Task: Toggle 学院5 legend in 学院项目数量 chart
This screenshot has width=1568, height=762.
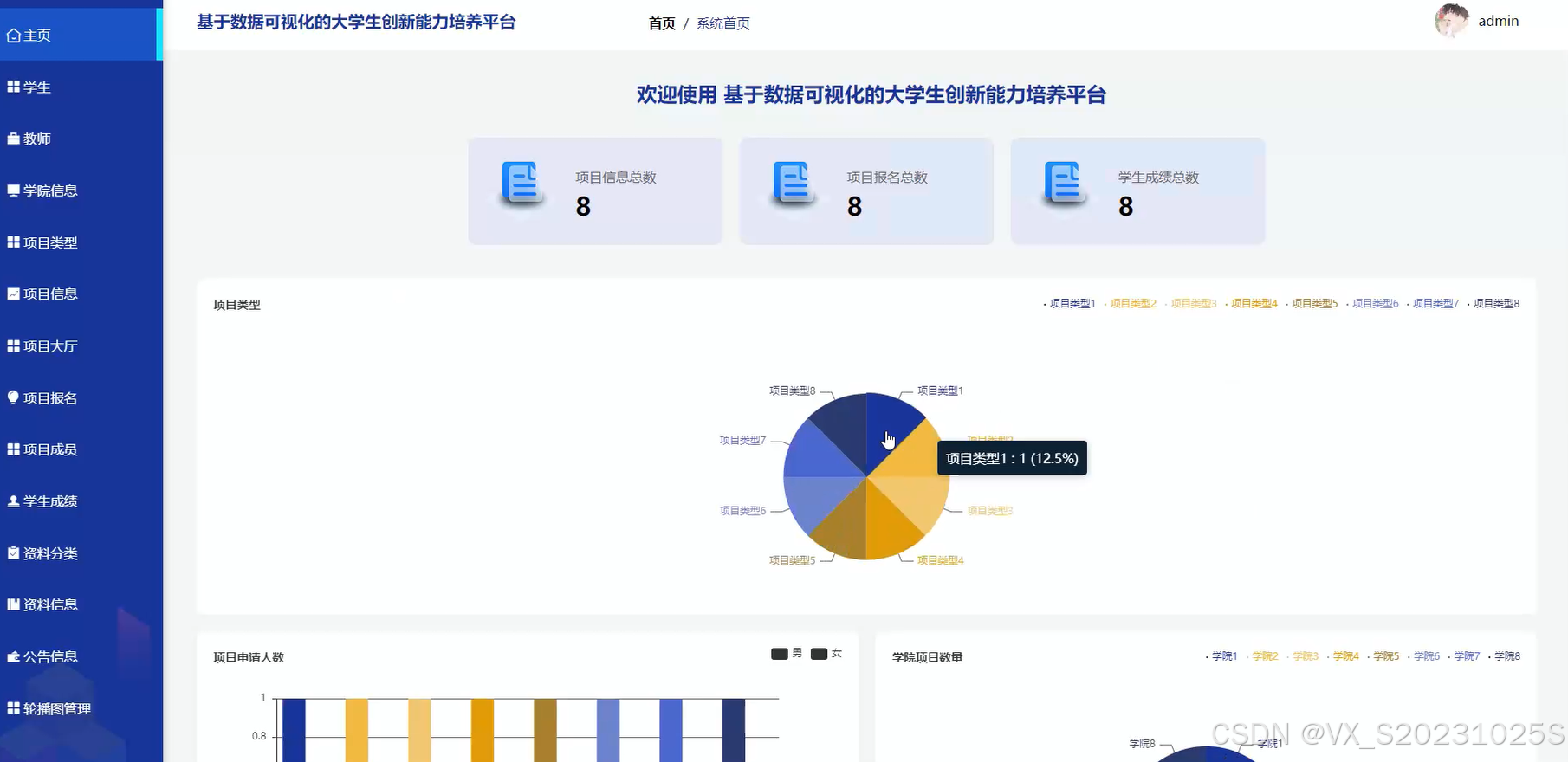Action: 1383,656
